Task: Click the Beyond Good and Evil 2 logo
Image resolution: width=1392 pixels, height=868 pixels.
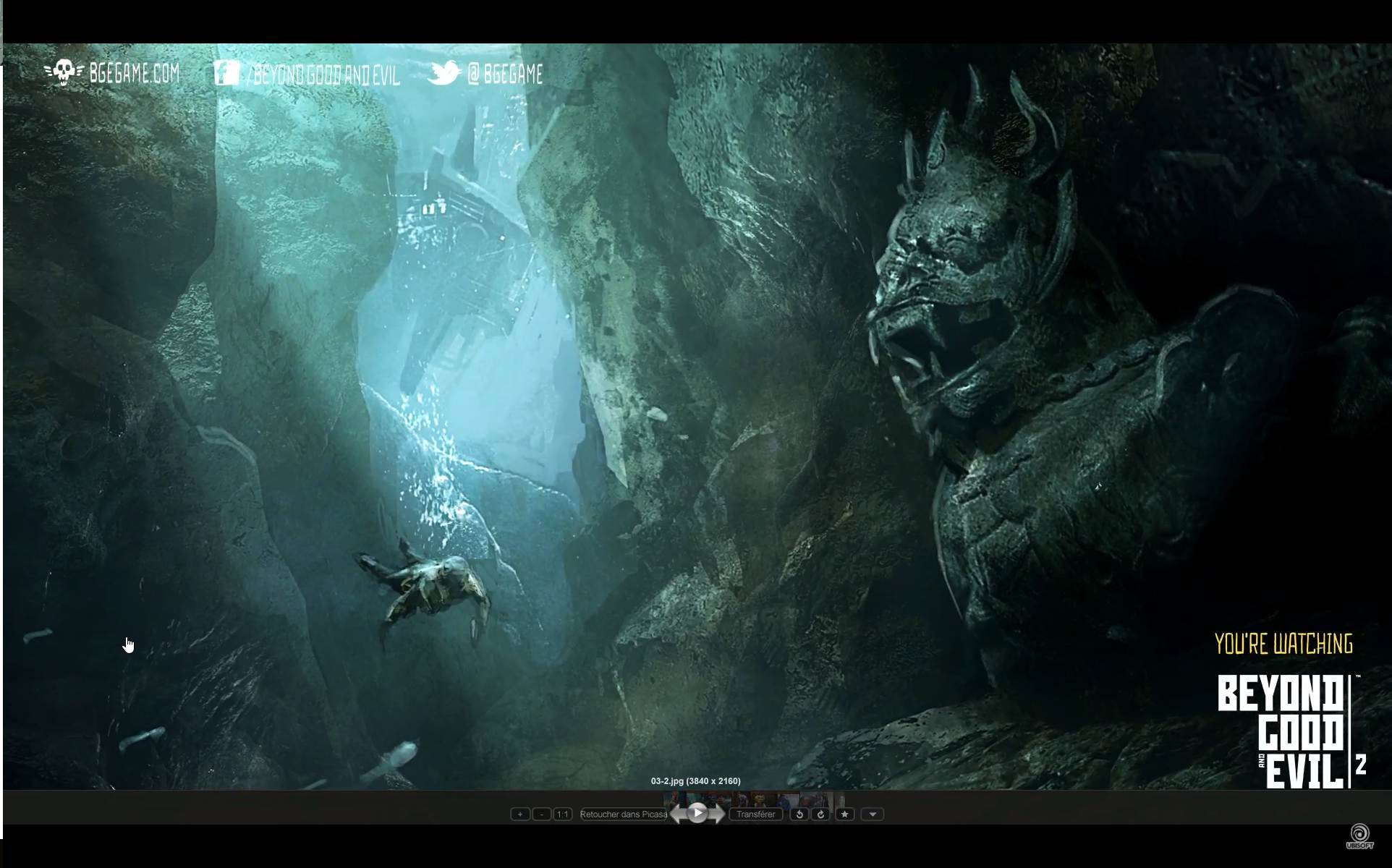Action: point(1291,731)
